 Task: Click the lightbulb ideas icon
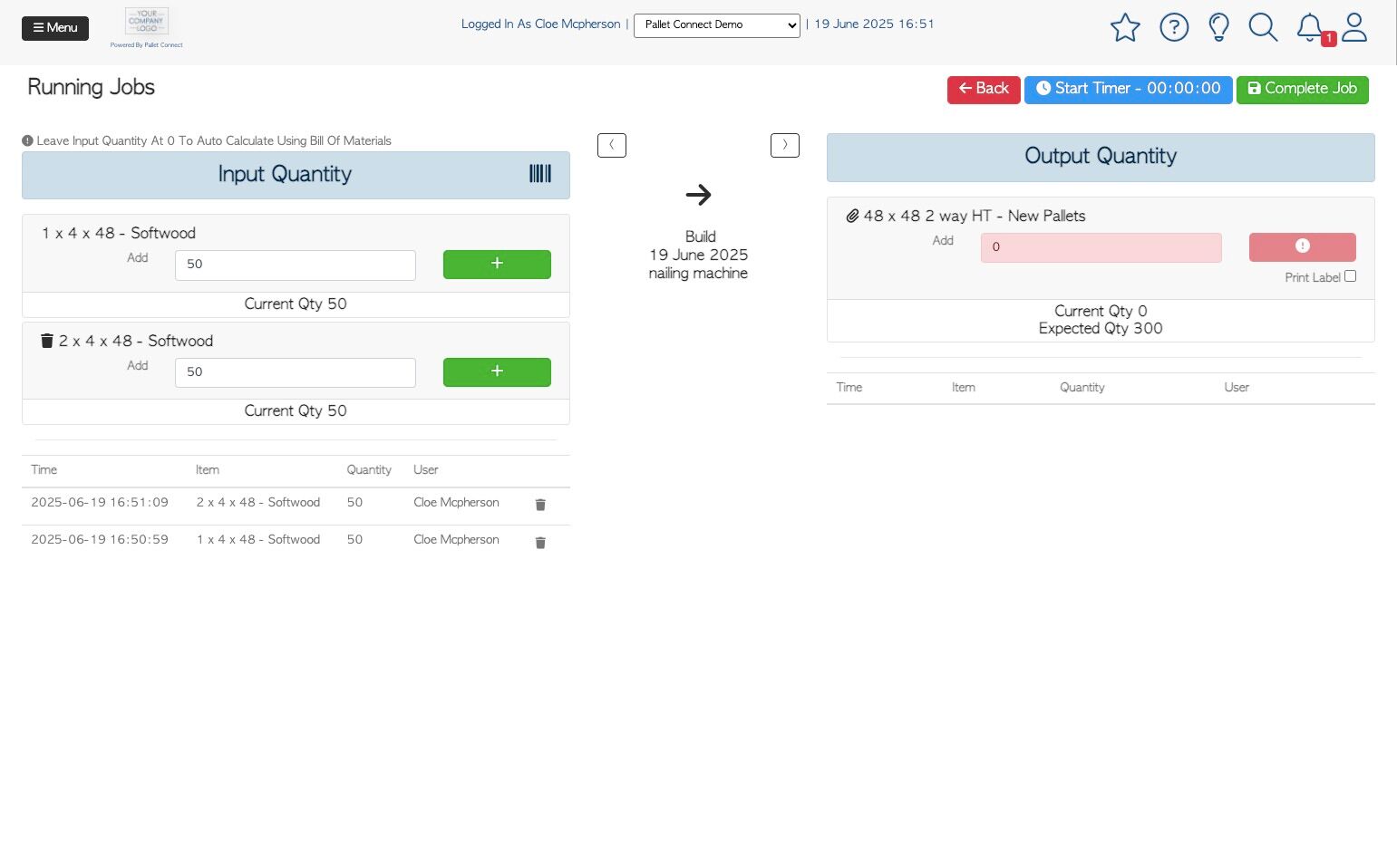1219,27
